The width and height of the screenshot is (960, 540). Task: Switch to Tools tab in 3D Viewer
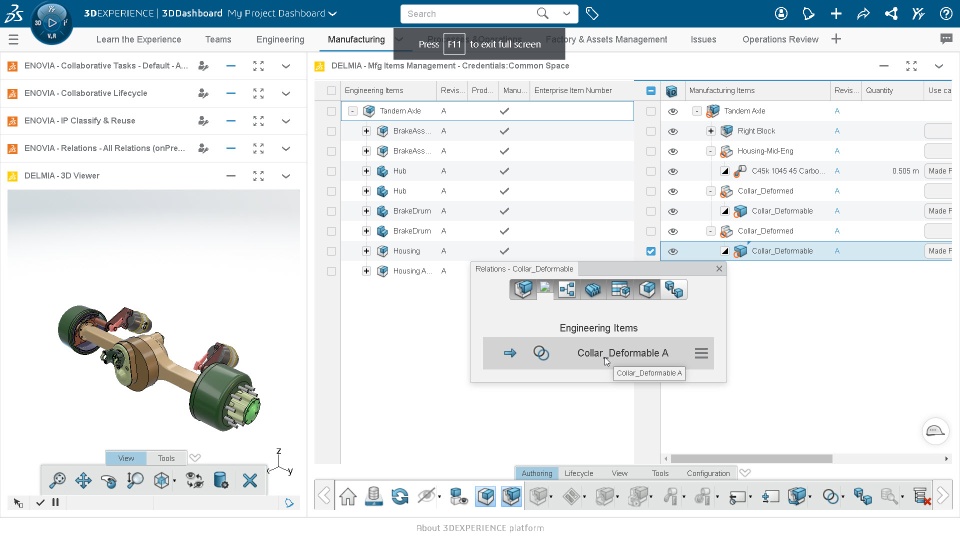pos(166,458)
